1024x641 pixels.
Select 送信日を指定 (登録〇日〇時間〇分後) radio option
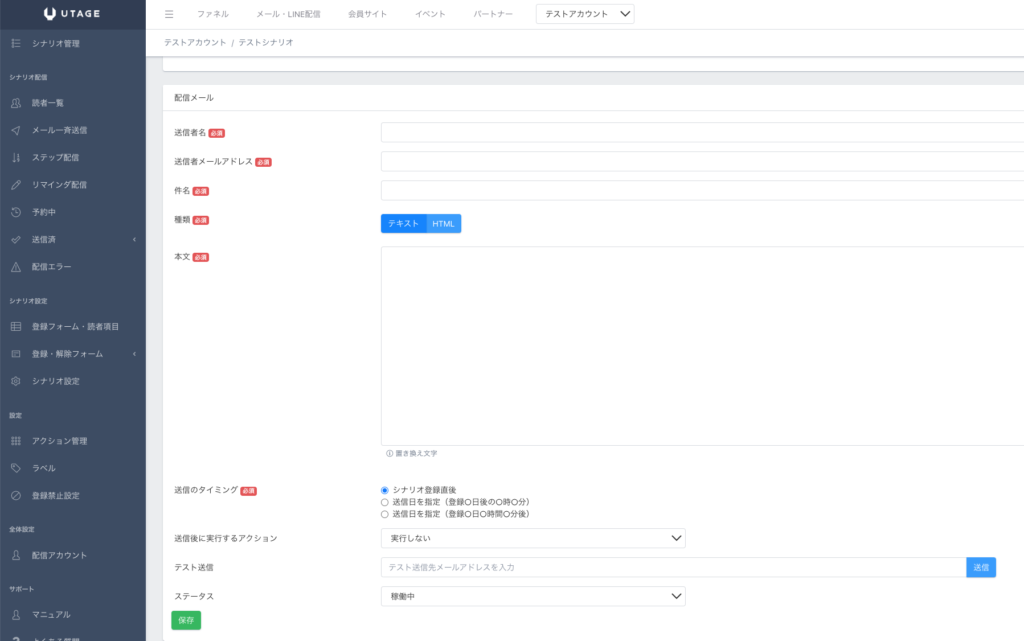click(x=385, y=514)
